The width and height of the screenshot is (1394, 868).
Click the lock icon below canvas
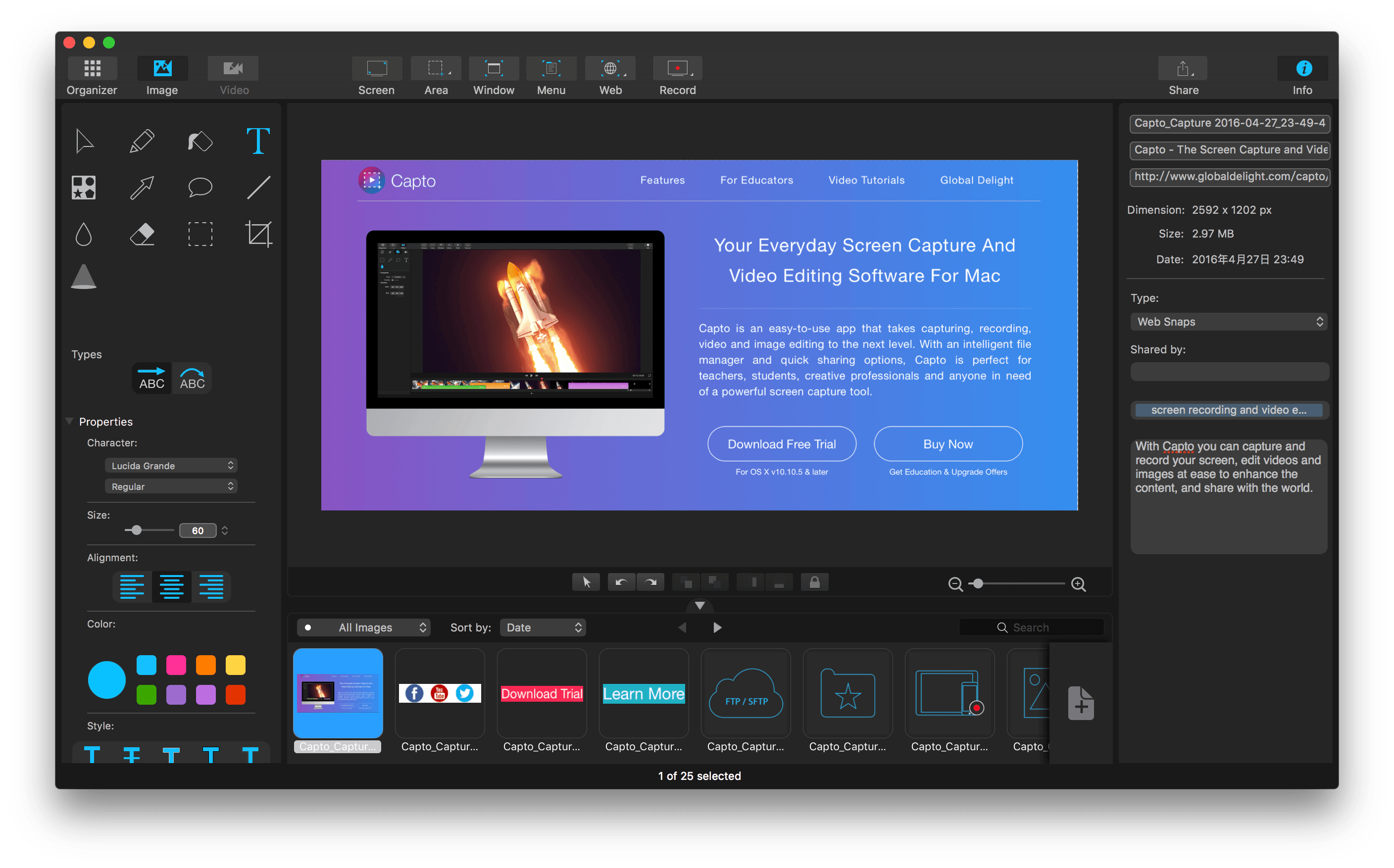tap(814, 582)
